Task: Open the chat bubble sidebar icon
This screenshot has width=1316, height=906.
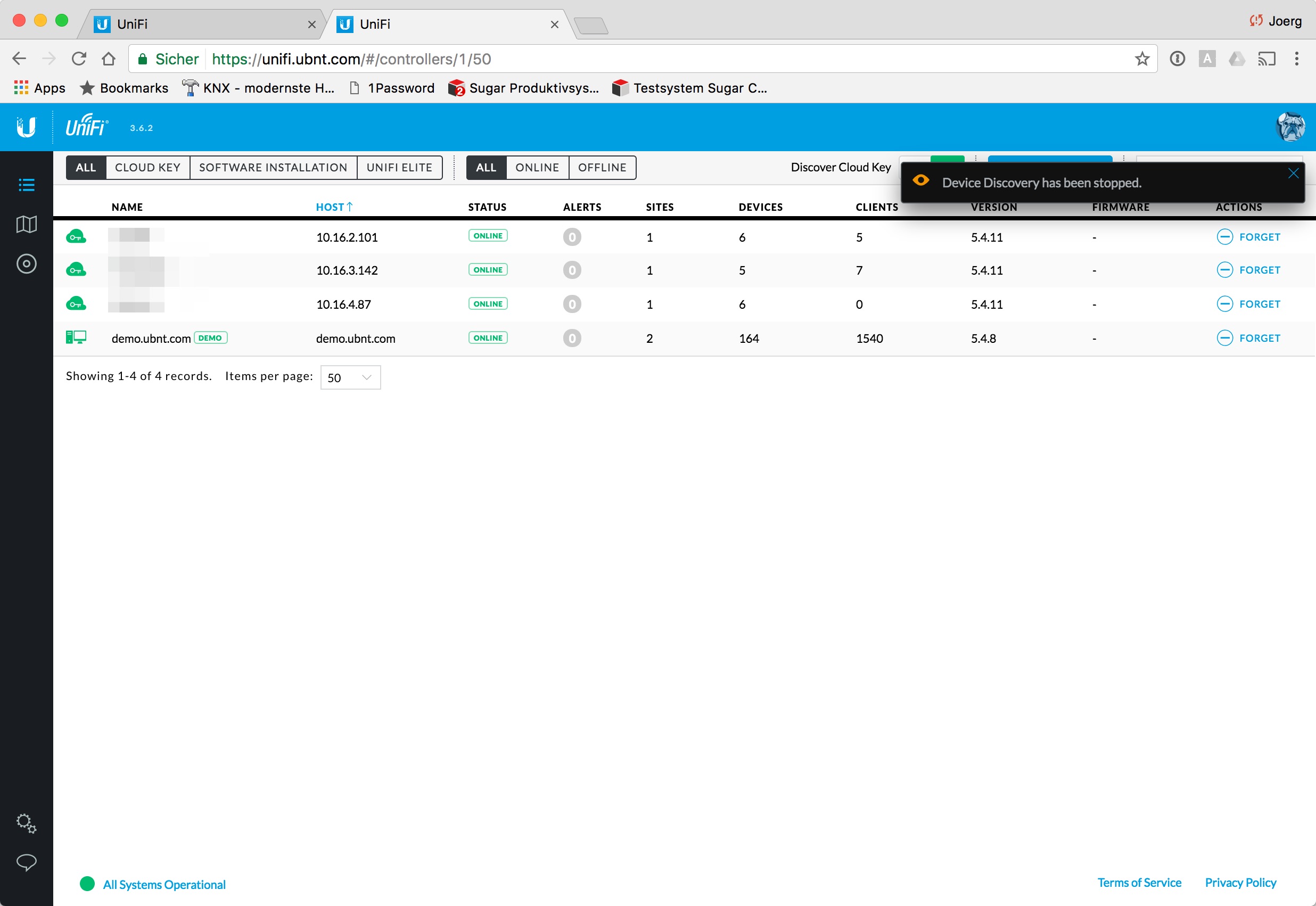Action: [26, 862]
